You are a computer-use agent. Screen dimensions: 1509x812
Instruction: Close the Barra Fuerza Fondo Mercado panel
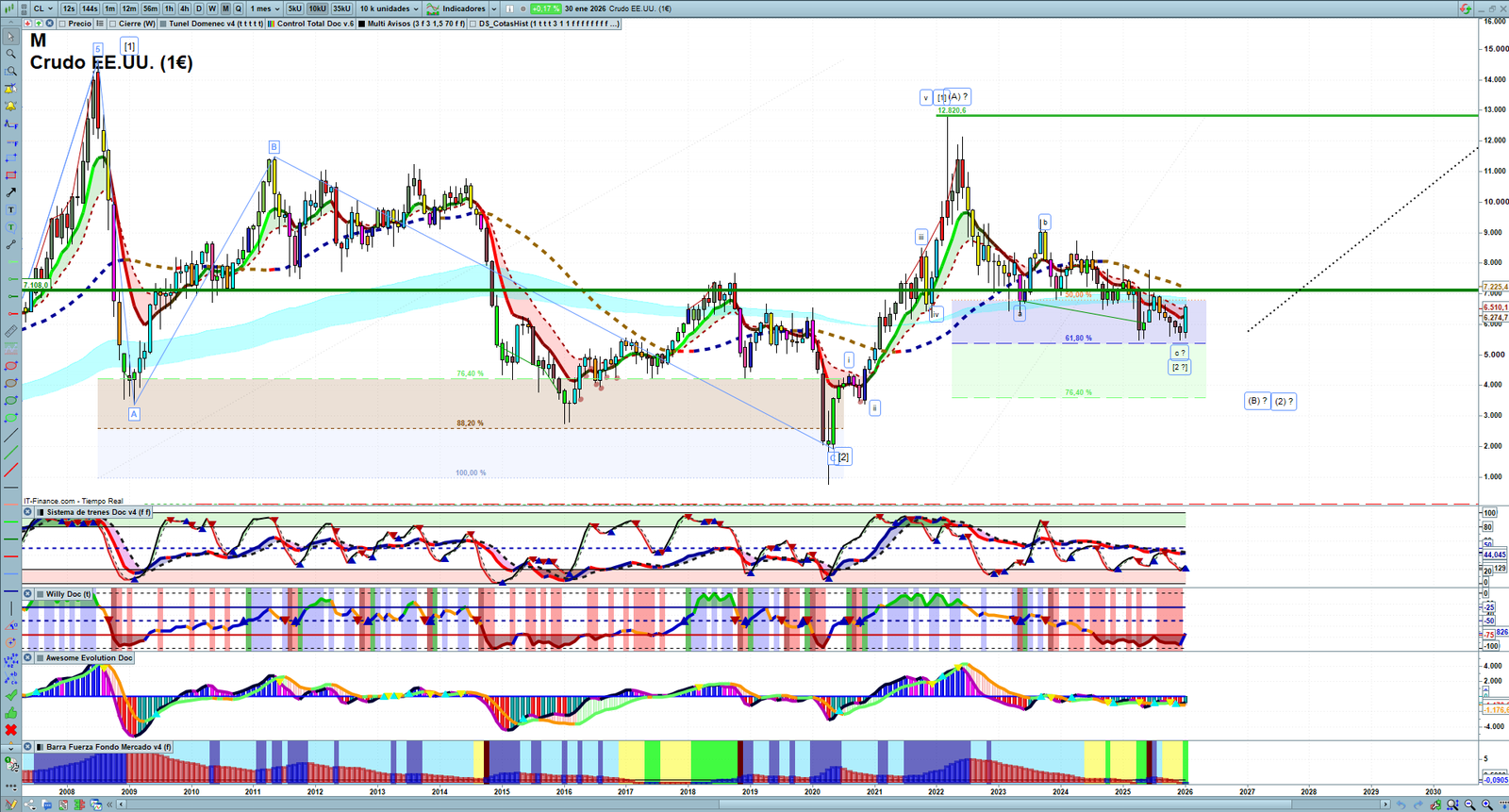(x=28, y=747)
